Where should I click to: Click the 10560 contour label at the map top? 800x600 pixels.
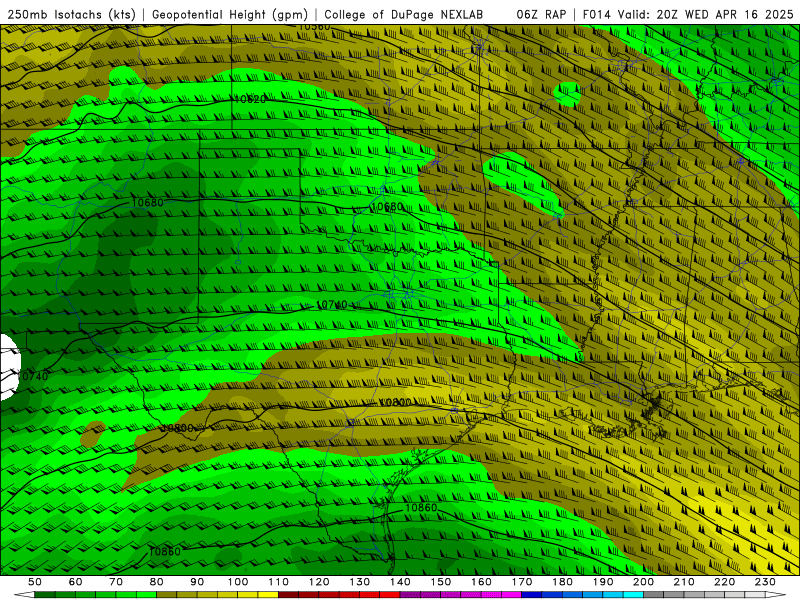tap(314, 27)
